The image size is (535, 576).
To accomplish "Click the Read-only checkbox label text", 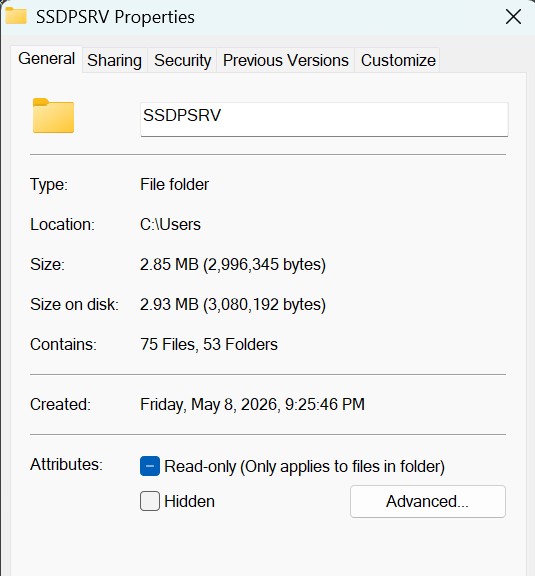I will tap(304, 467).
